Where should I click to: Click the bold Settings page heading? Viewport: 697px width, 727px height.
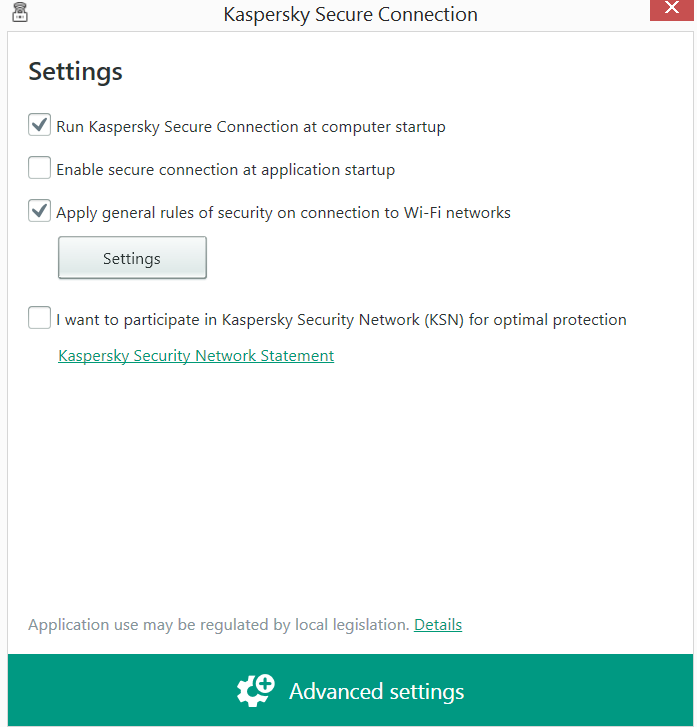pyautogui.click(x=75, y=71)
